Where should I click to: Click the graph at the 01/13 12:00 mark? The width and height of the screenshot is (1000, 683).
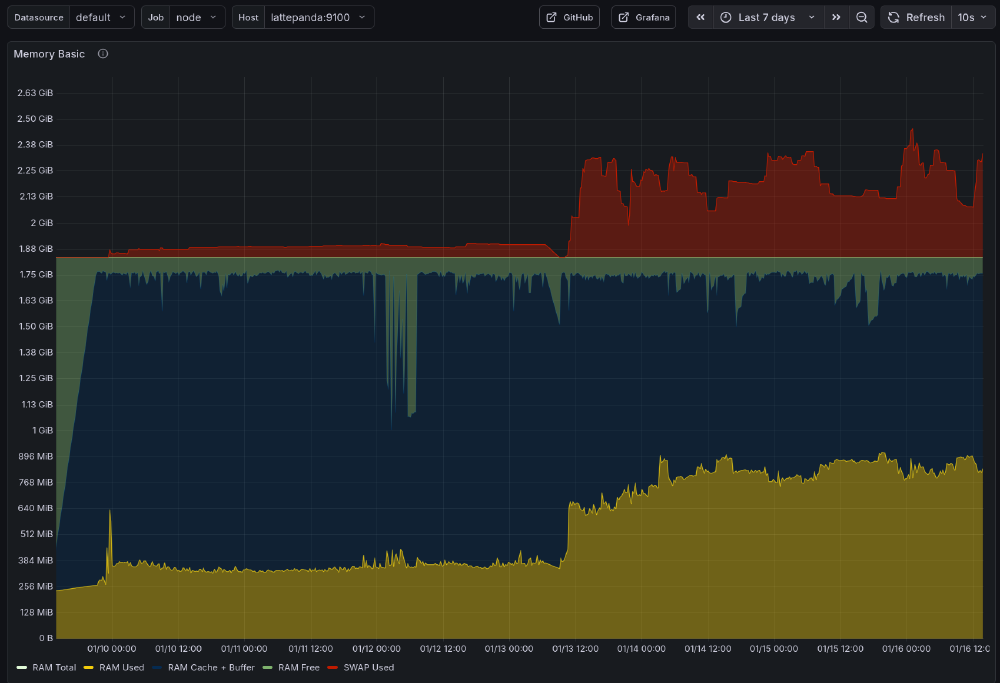(x=575, y=400)
